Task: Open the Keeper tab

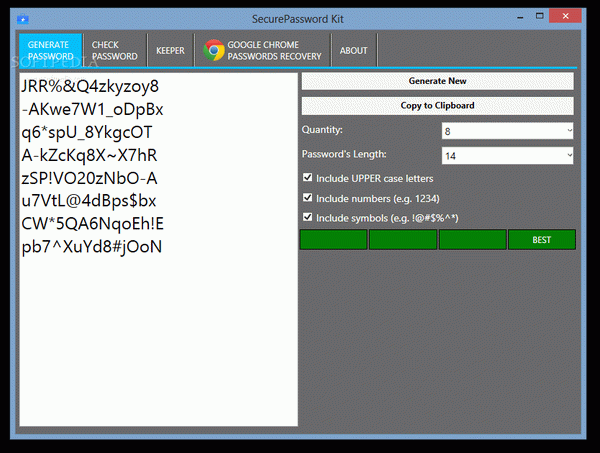Action: click(x=170, y=51)
